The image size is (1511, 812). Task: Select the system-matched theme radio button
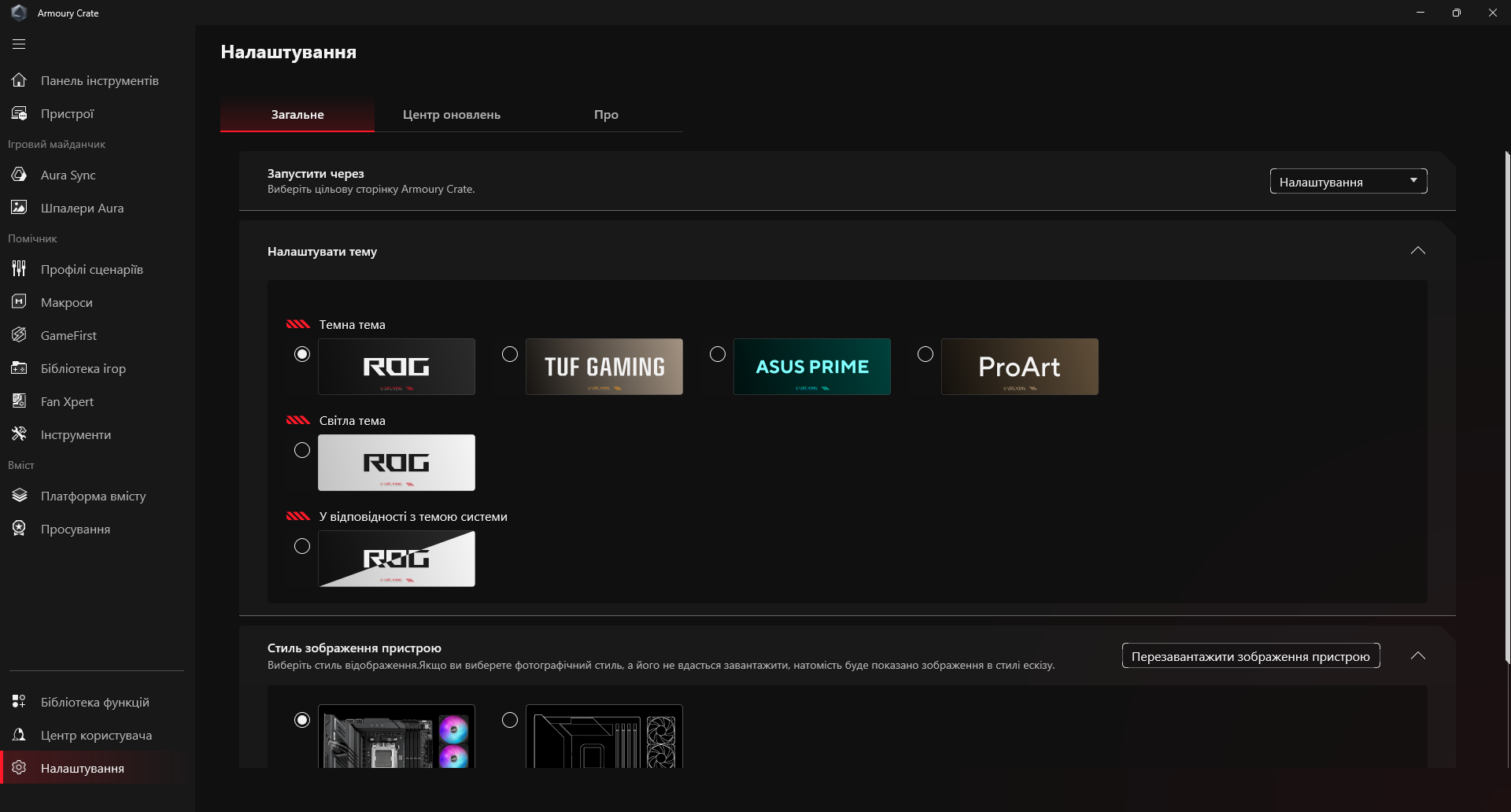302,546
